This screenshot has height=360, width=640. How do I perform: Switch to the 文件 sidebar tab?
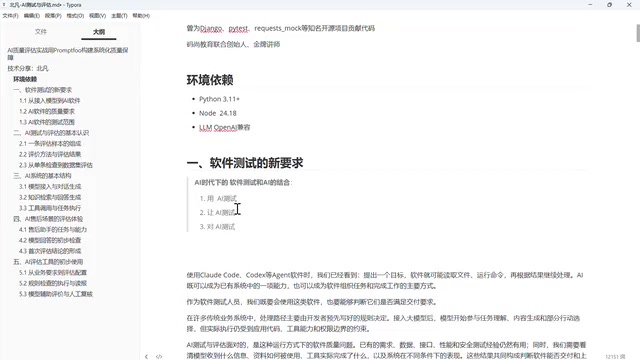41,31
